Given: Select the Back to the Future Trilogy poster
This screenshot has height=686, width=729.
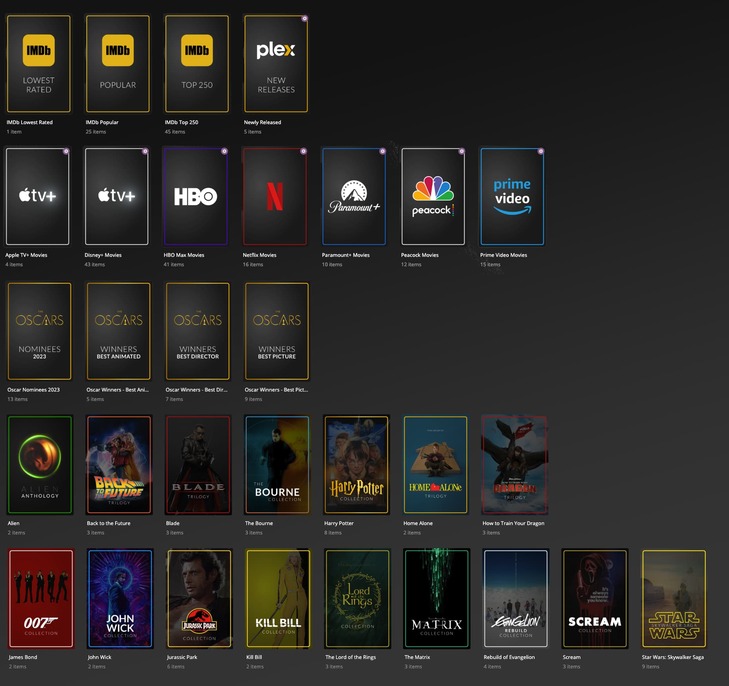Looking at the screenshot, I should [119, 465].
